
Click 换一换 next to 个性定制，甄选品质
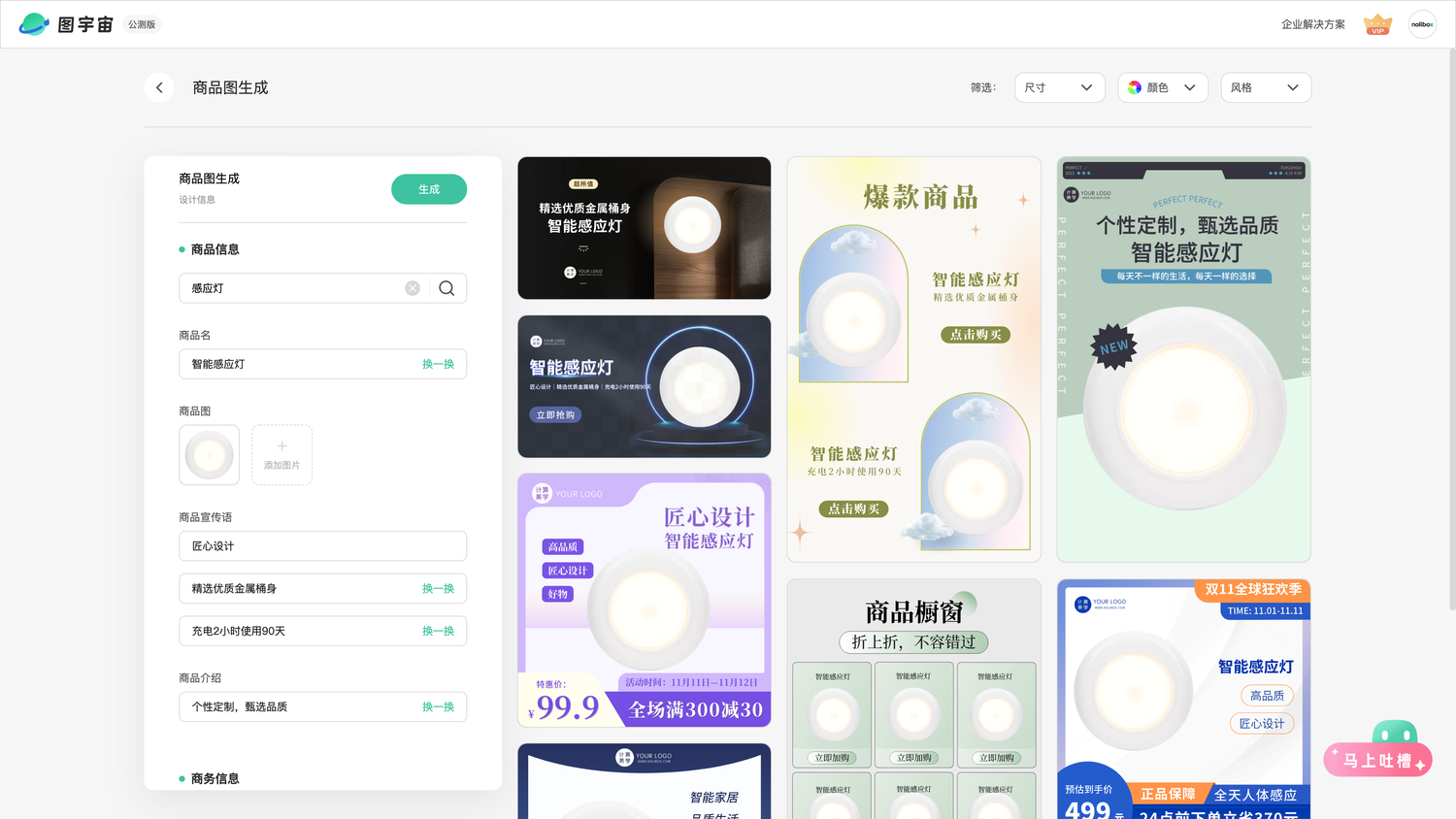[x=438, y=707]
